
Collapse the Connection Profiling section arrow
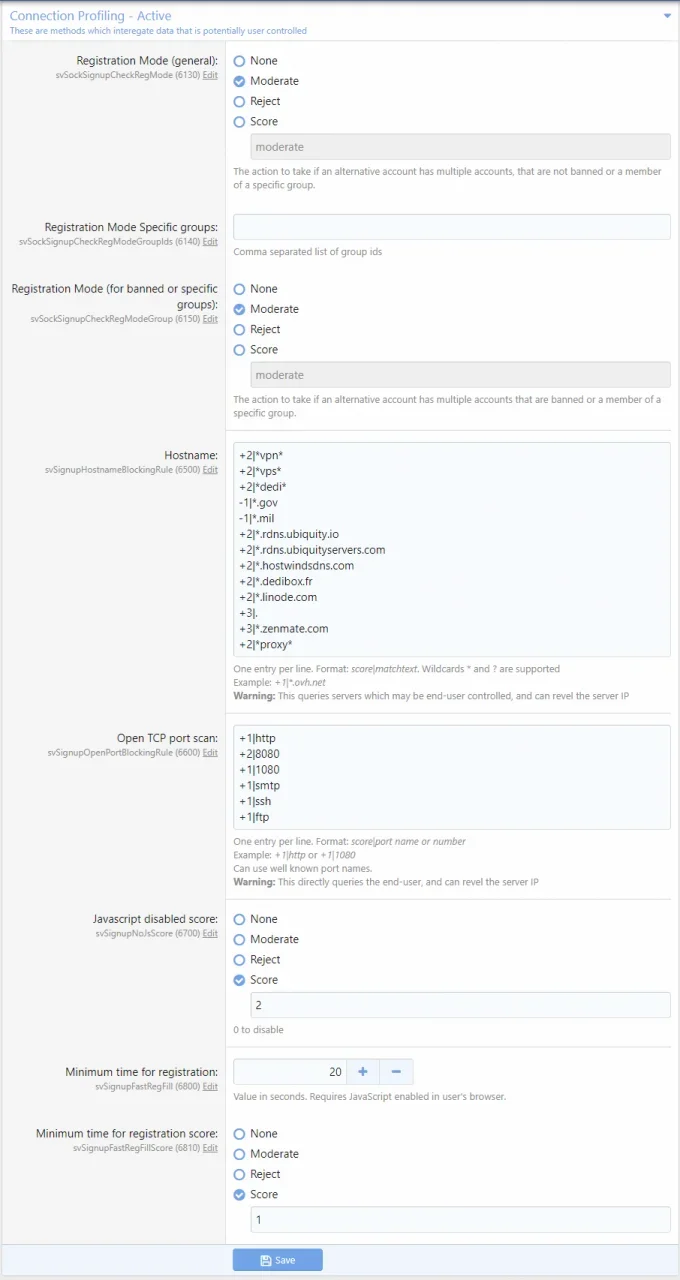(667, 16)
